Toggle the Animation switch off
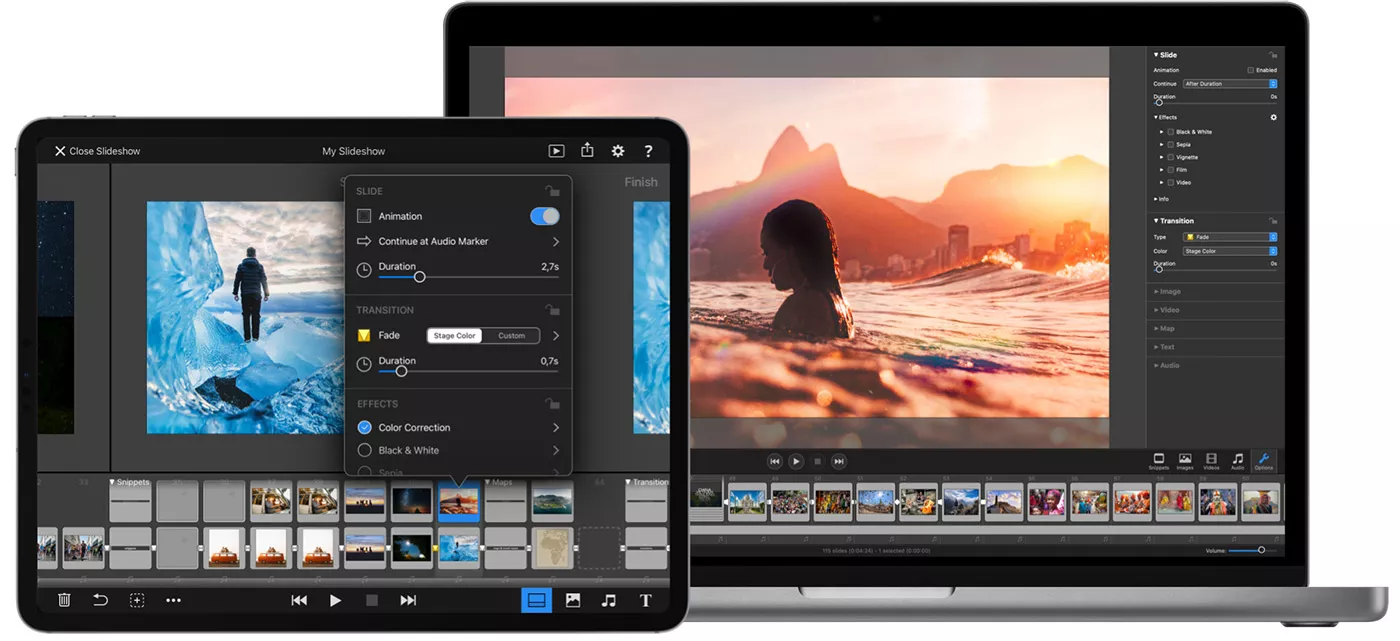 544,216
